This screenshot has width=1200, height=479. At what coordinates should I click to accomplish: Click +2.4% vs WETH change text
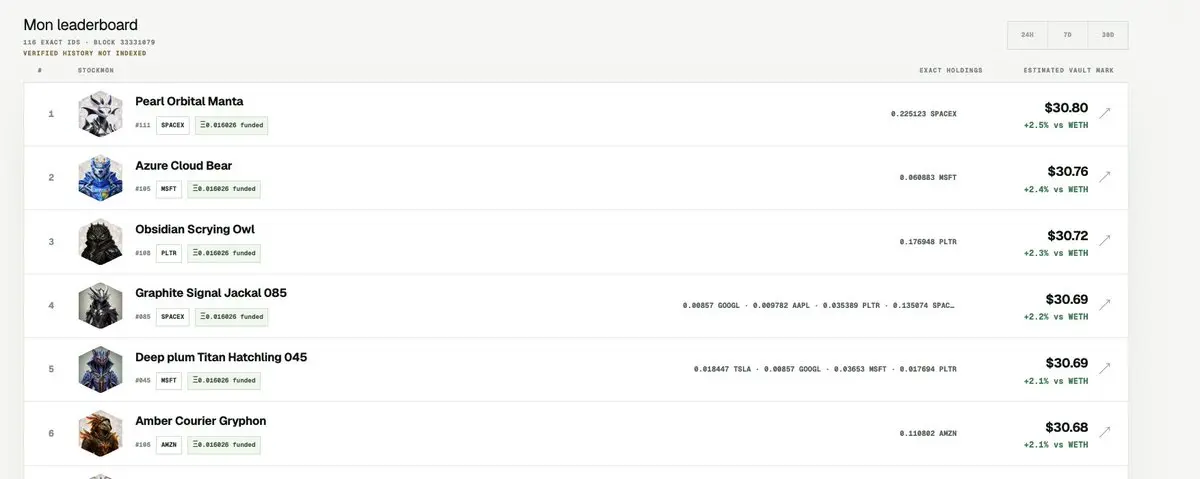pos(1056,189)
